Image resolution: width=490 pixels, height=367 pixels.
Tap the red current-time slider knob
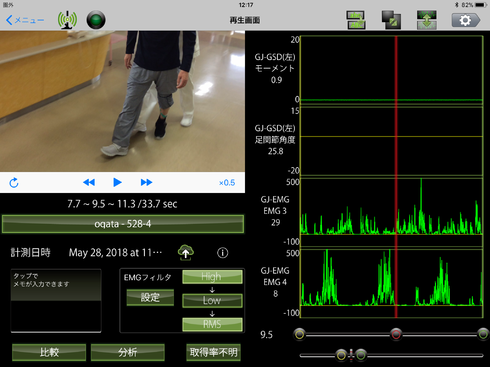396,334
